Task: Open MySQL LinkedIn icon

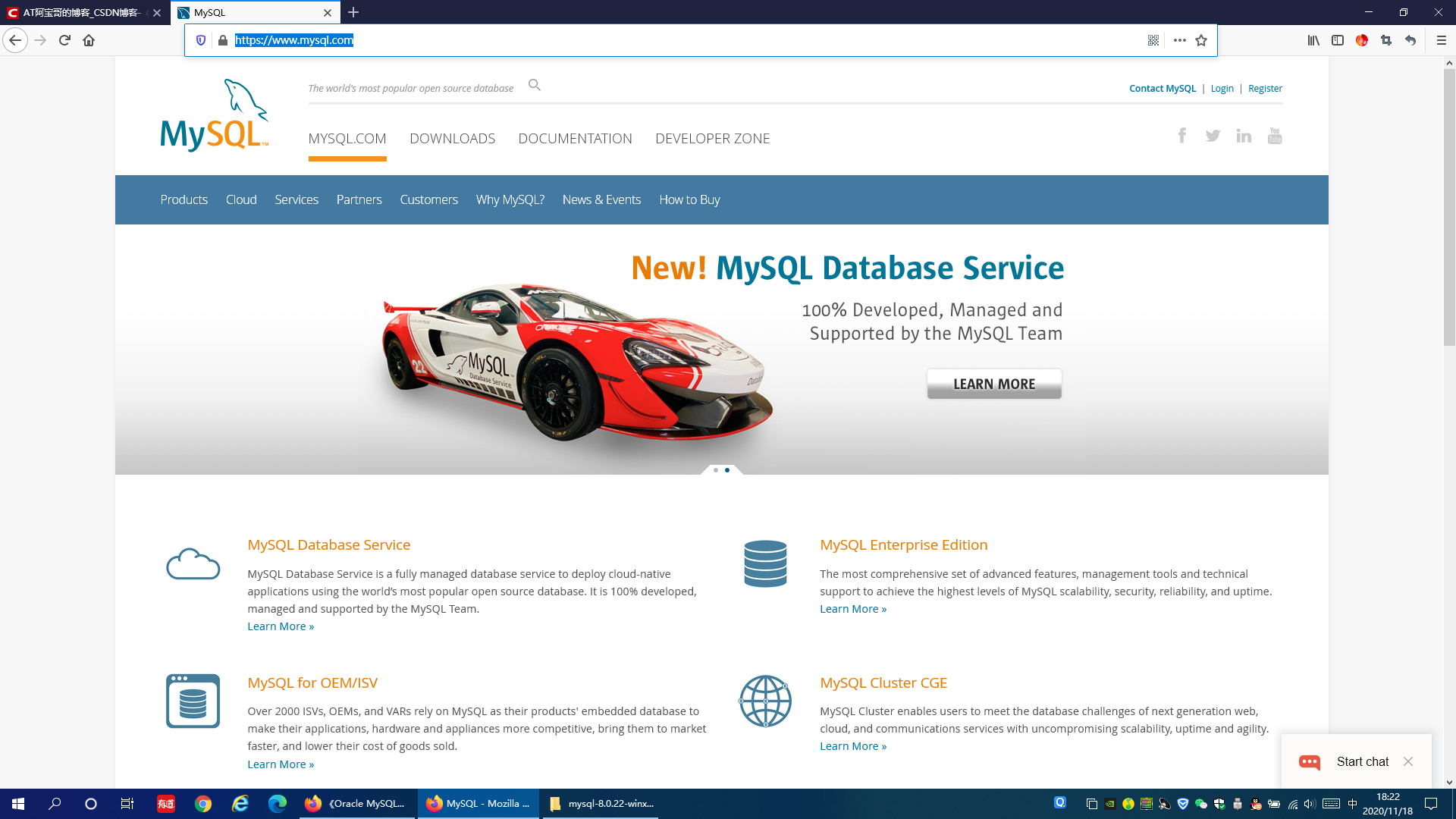Action: tap(1244, 136)
